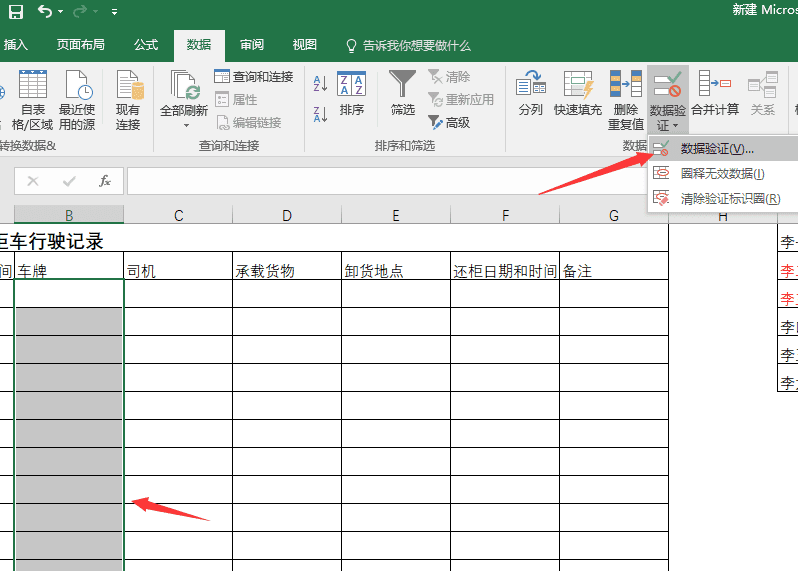Select the empty cell under 司机

(x=178, y=294)
